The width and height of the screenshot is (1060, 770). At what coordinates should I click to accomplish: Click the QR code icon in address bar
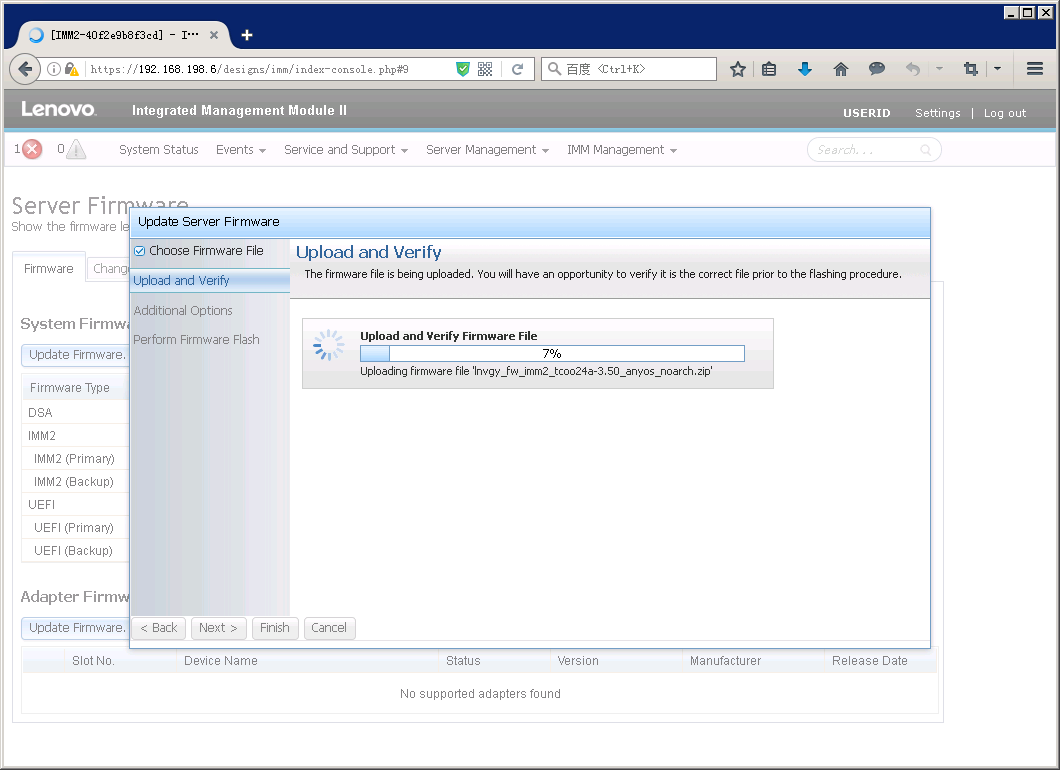tap(485, 69)
